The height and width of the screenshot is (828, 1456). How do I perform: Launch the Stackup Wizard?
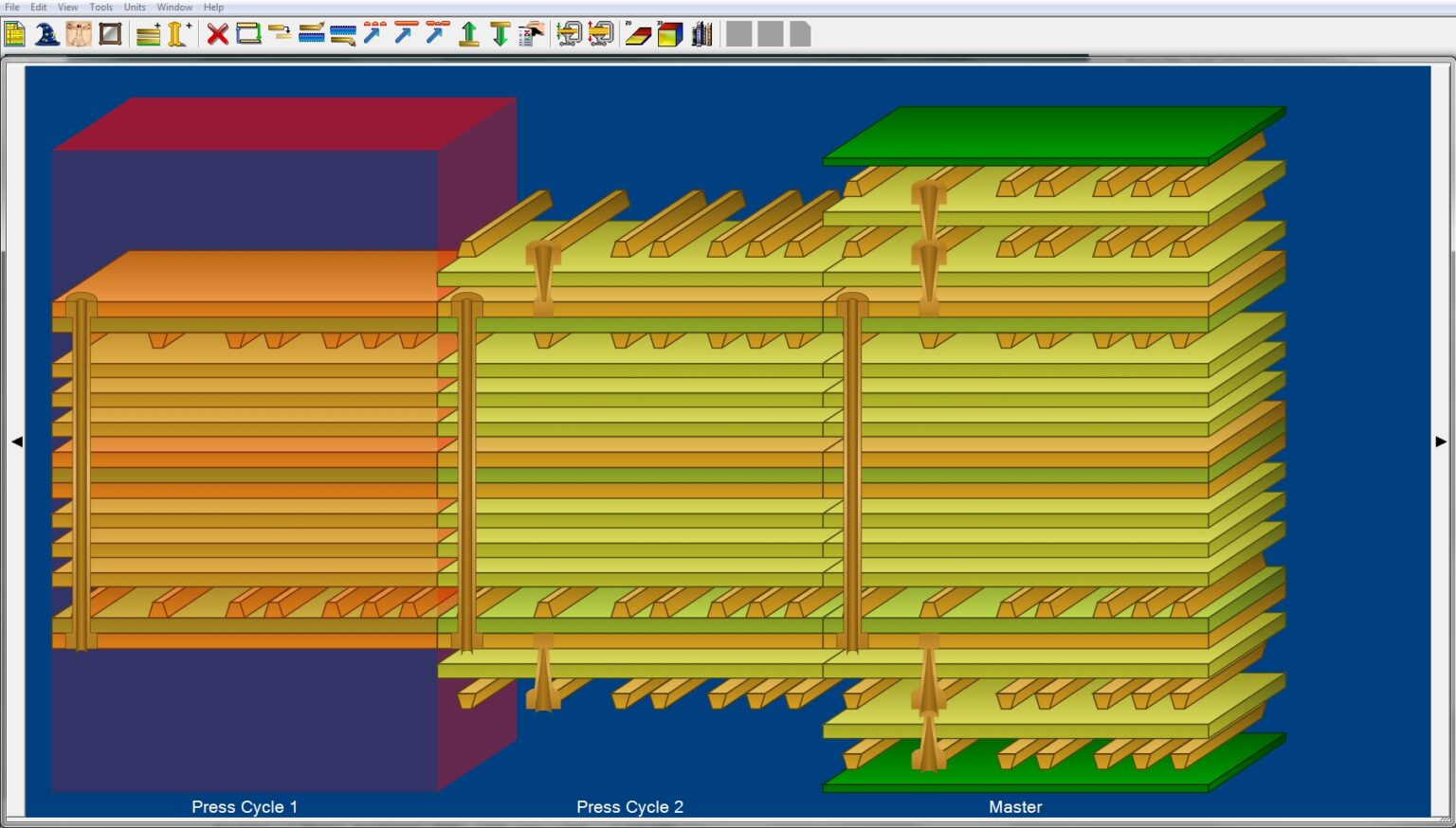click(45, 33)
